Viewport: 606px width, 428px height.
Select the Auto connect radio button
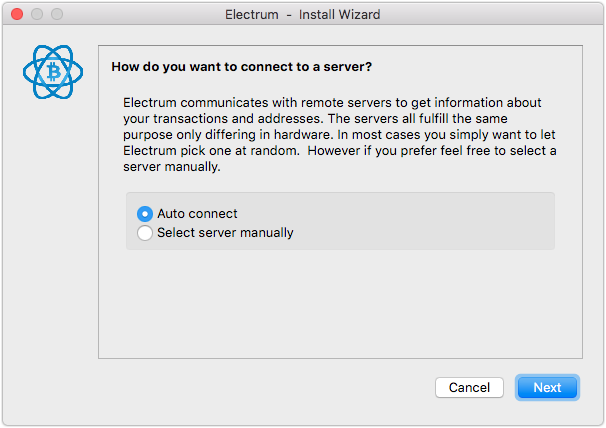[x=145, y=214]
